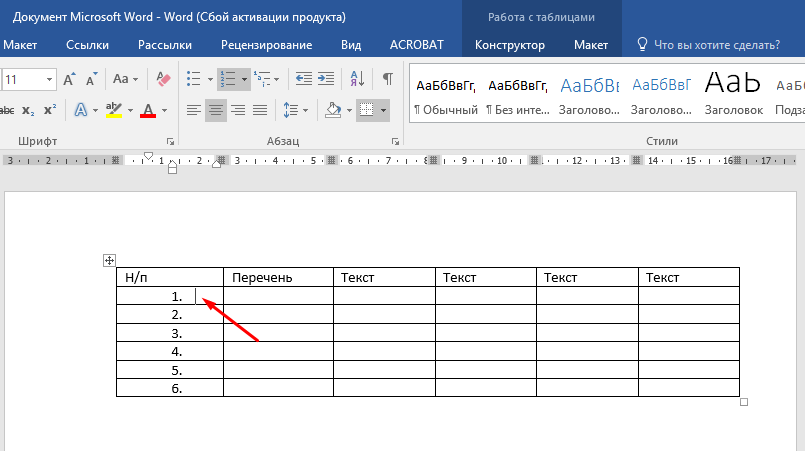Image resolution: width=805 pixels, height=451 pixels.
Task: Click the row numbered 3. cell
Action: click(x=170, y=333)
